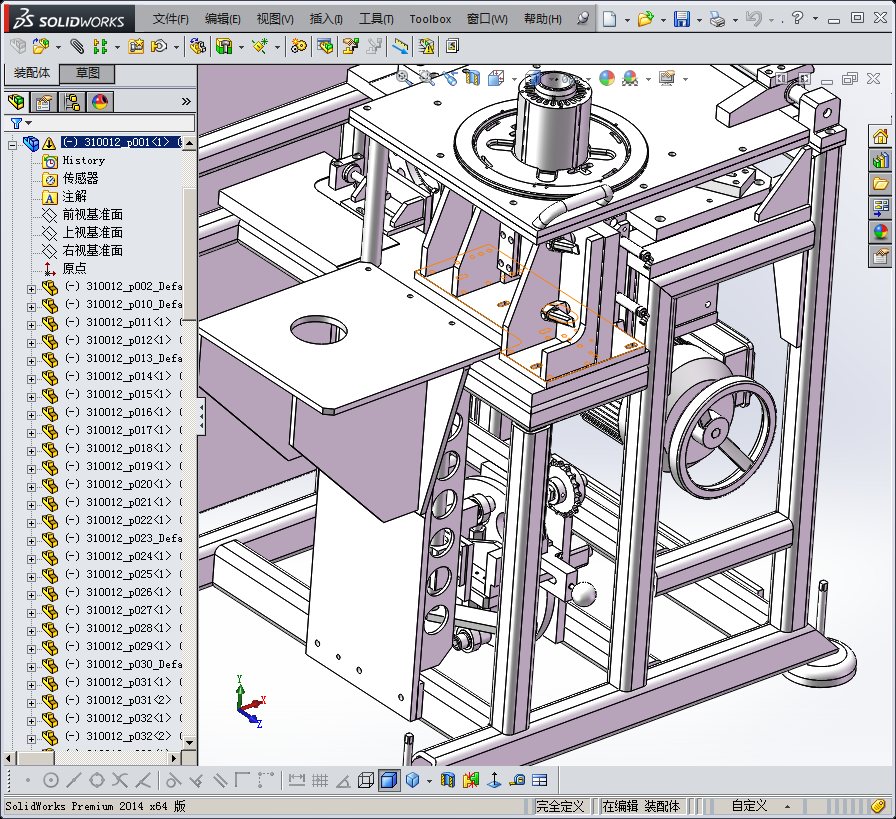Screen dimensions: 896x819
Task: Save the assembly with the floppy disk icon
Action: tap(681, 19)
